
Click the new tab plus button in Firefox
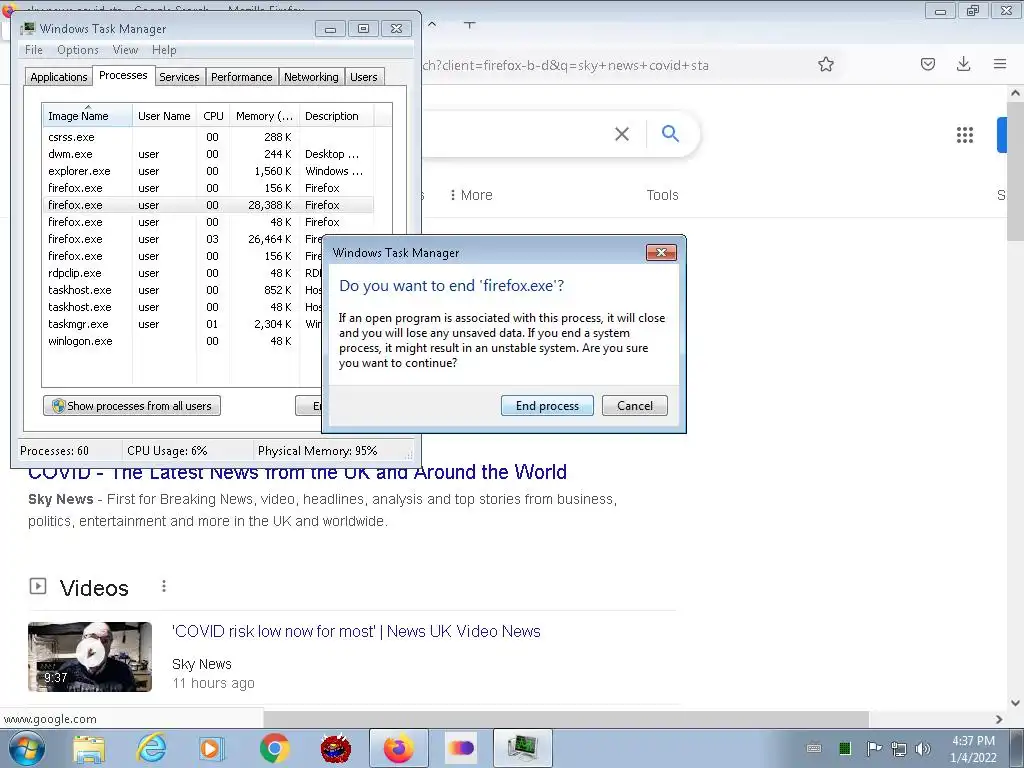click(469, 25)
